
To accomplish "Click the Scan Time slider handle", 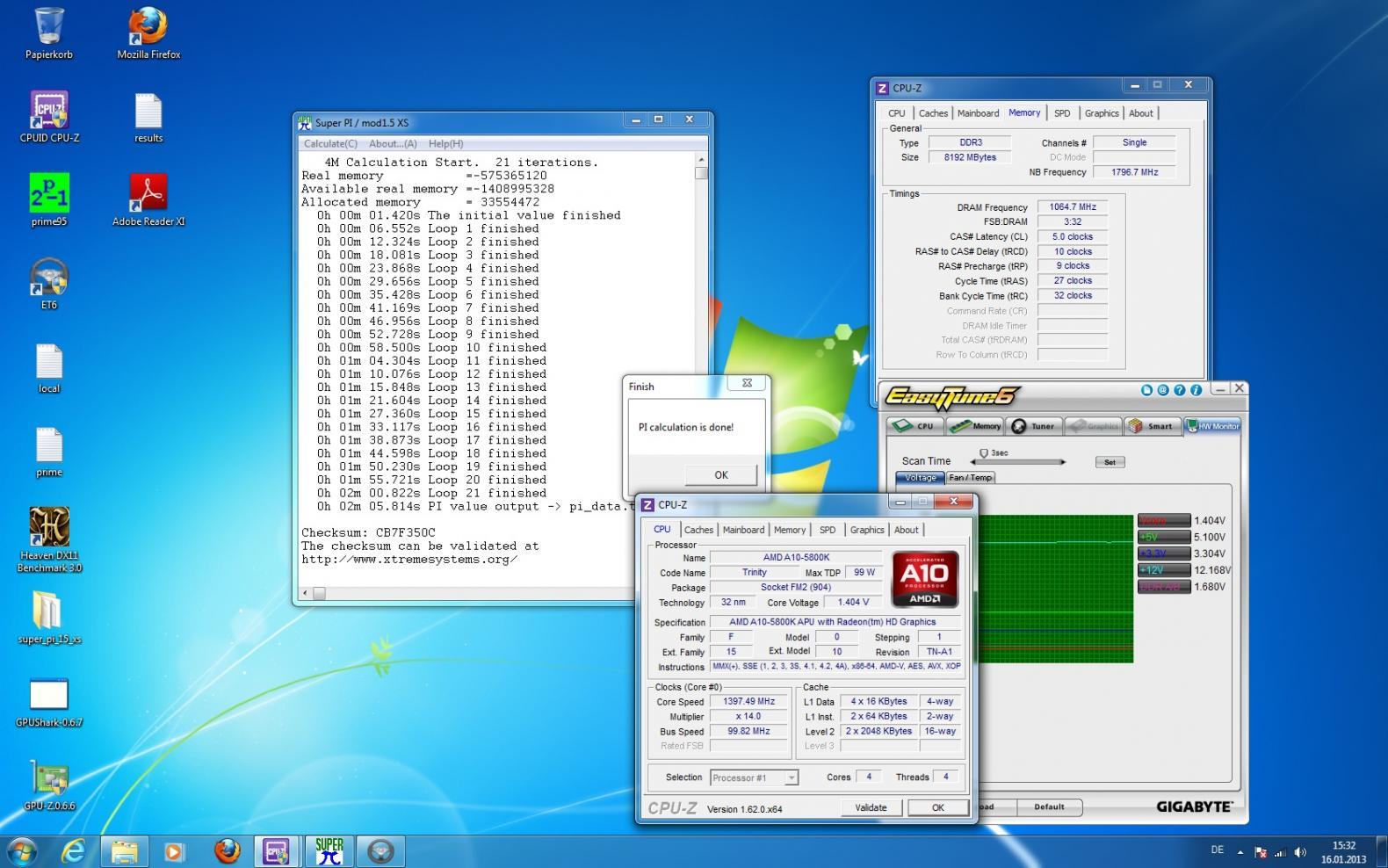I will point(984,454).
